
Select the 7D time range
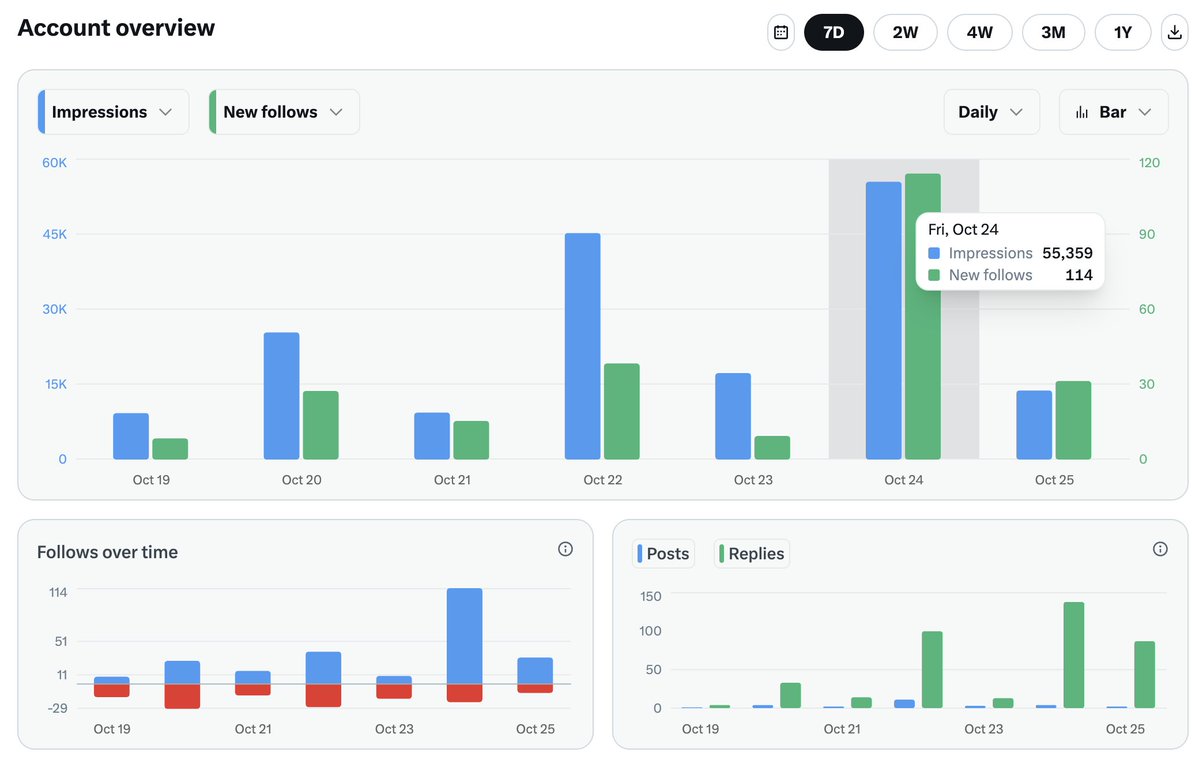click(x=833, y=33)
